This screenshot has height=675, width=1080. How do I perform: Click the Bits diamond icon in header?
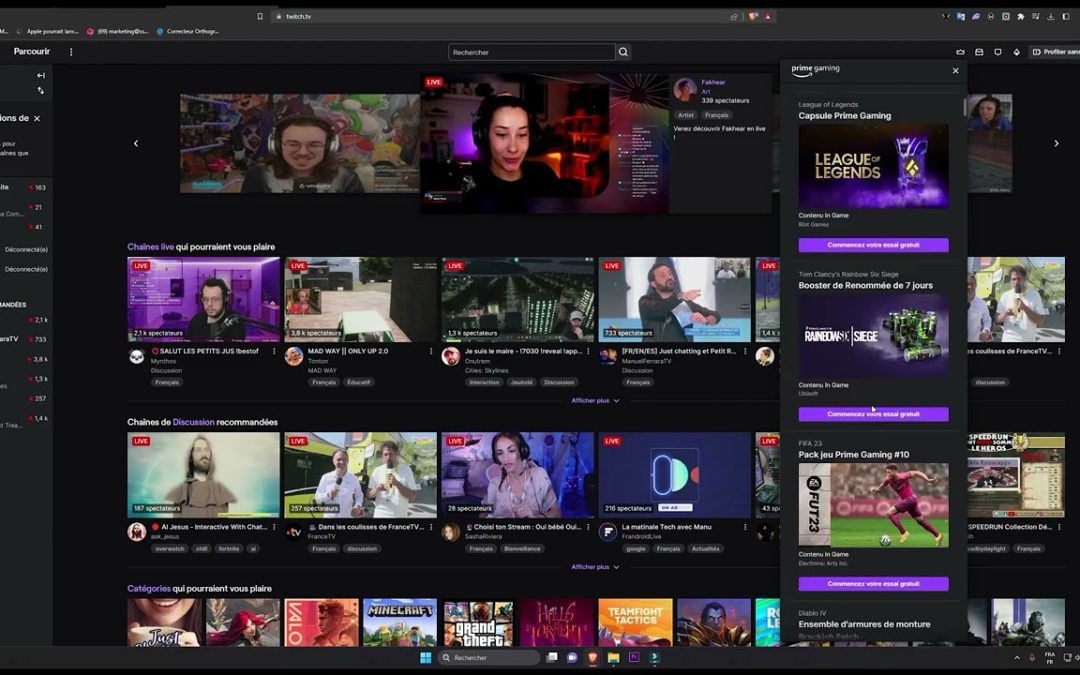point(1016,52)
